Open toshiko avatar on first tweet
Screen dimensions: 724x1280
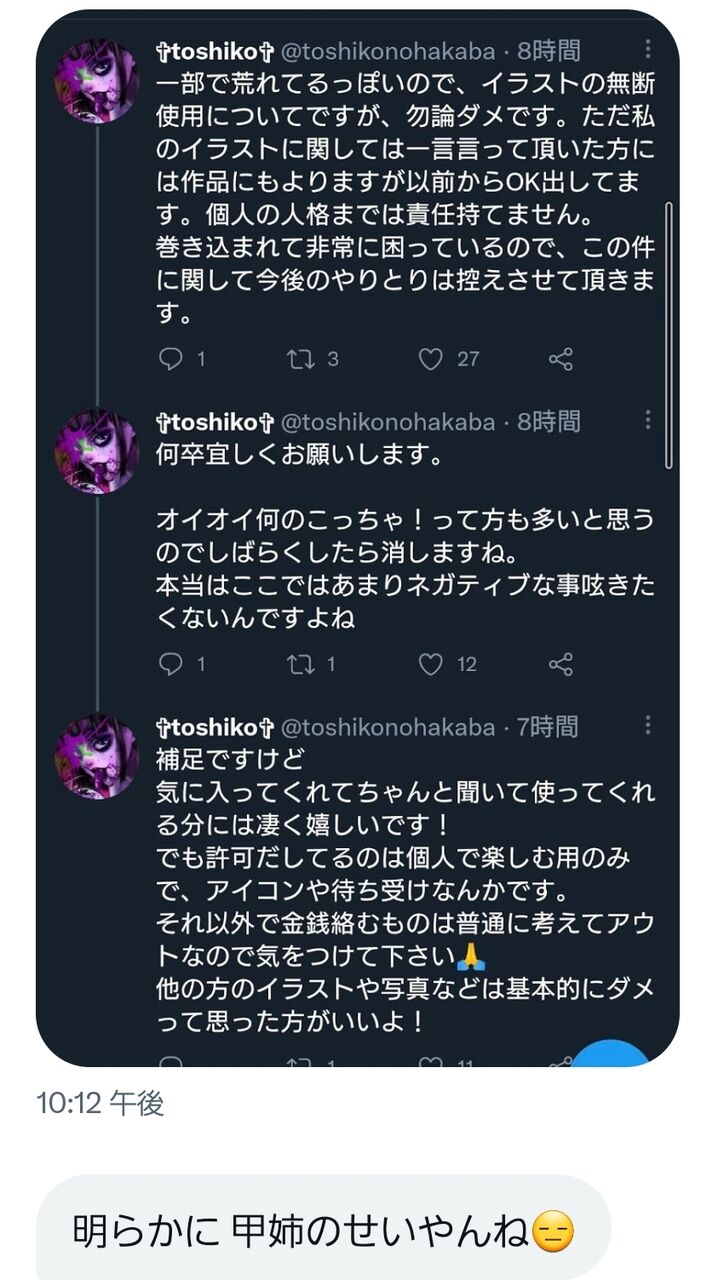(96, 82)
